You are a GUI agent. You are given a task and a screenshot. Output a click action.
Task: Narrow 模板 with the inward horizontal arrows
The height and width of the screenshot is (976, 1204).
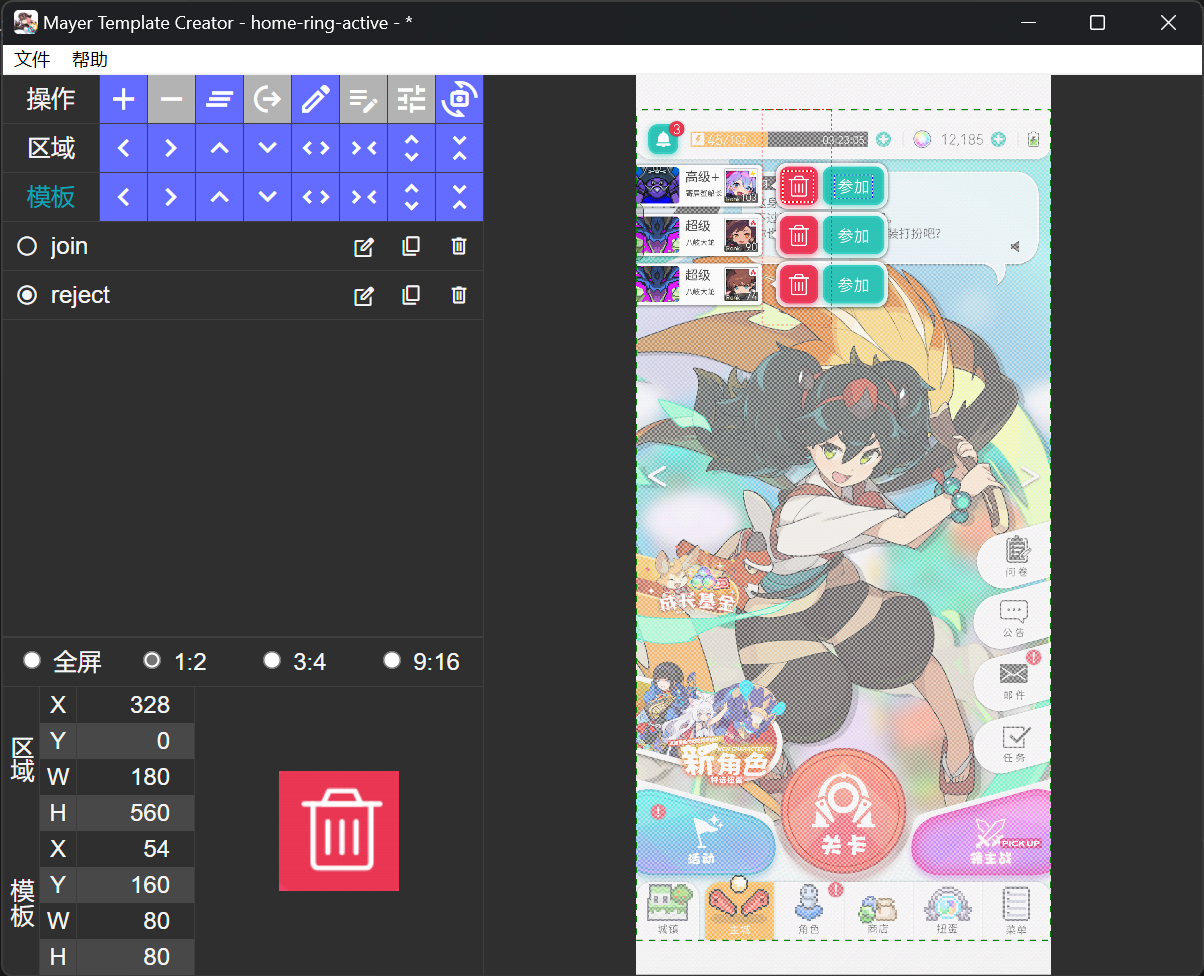tap(364, 197)
